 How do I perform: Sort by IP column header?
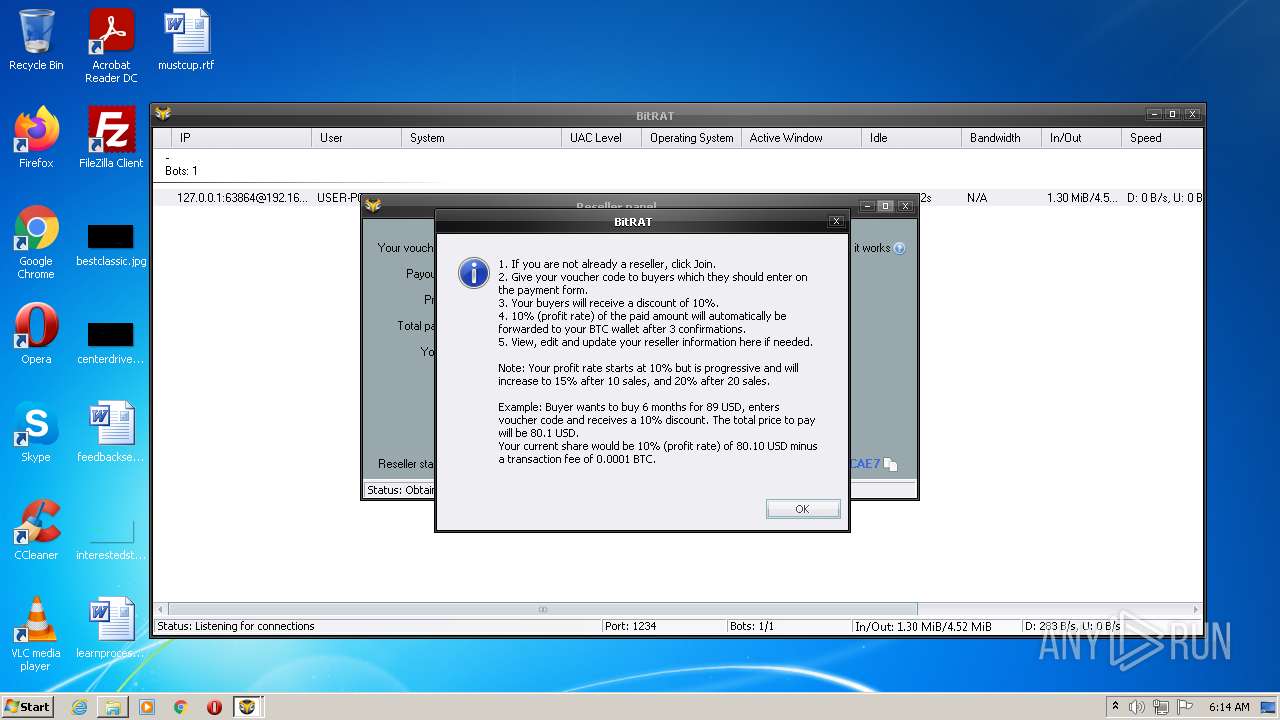241,138
